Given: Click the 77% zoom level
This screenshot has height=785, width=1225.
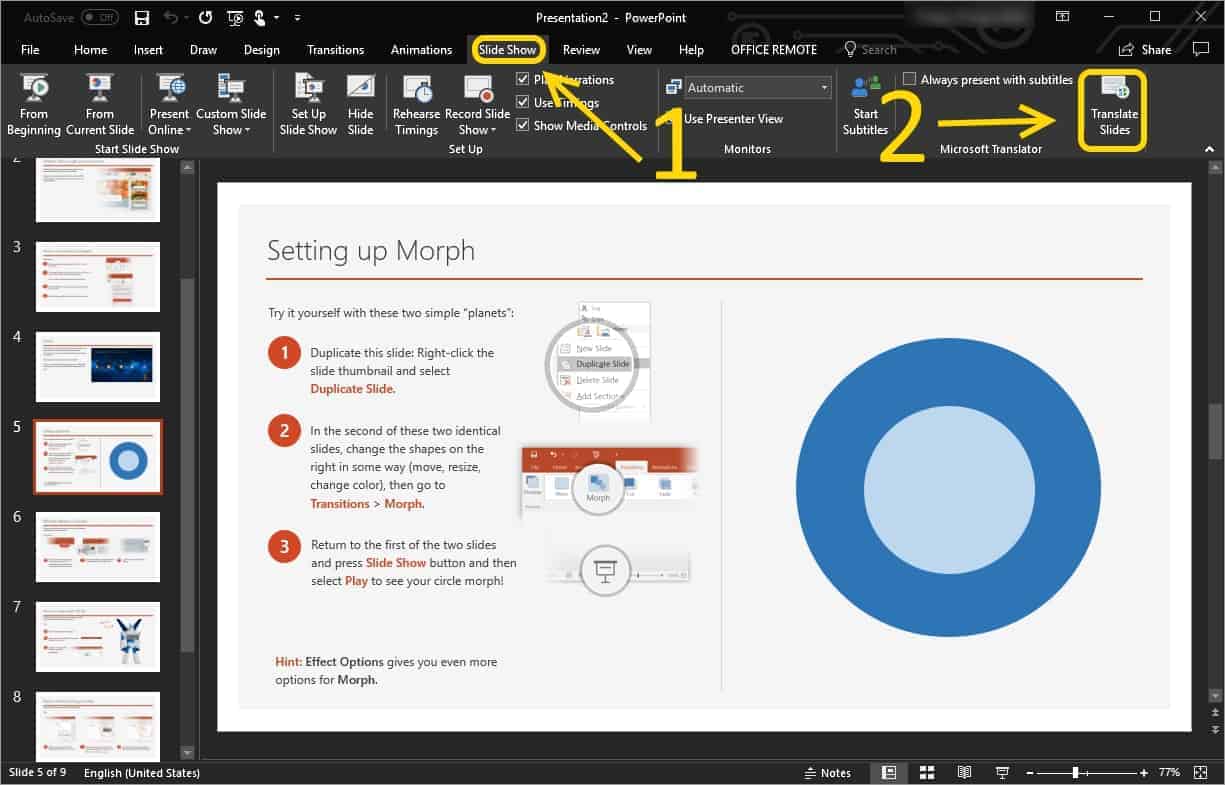Looking at the screenshot, I should point(1169,773).
